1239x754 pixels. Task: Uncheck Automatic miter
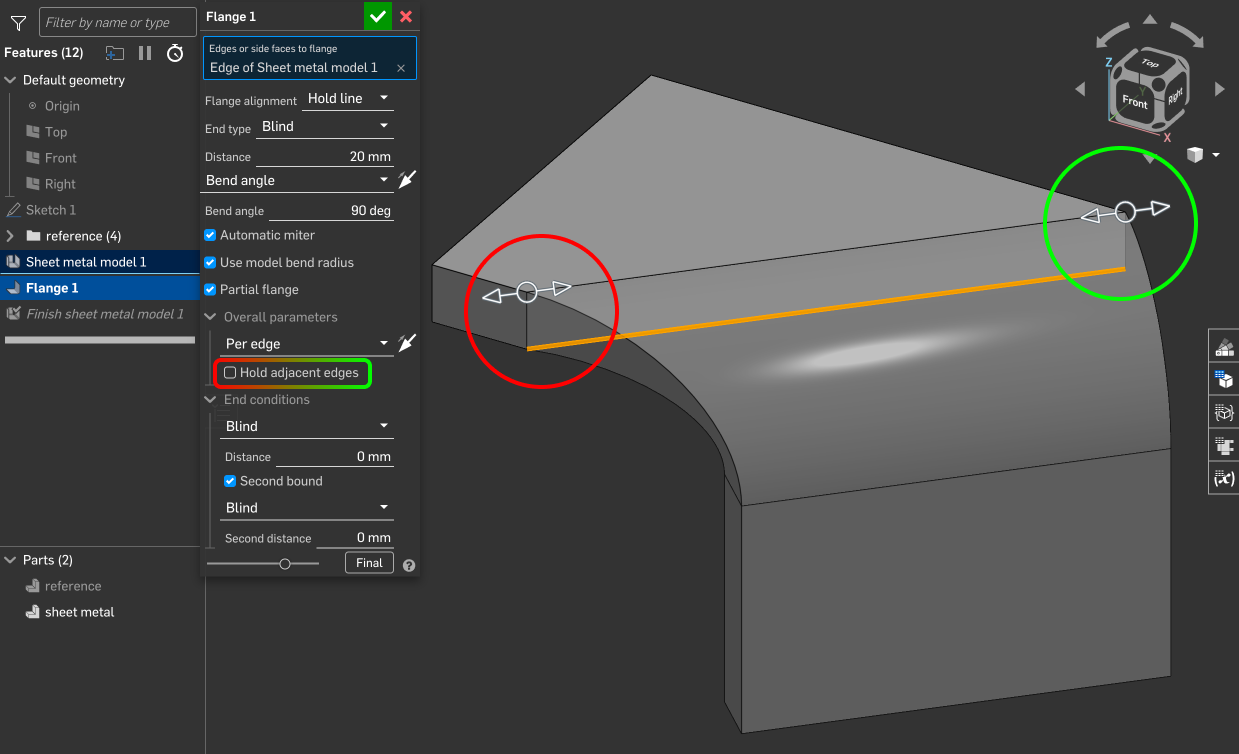pos(210,235)
